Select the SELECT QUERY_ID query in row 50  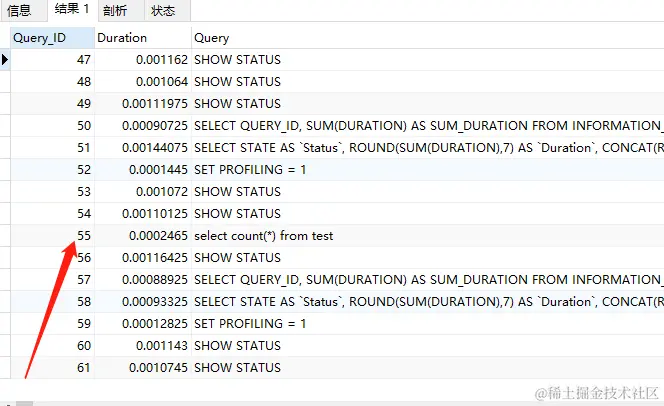click(x=428, y=125)
